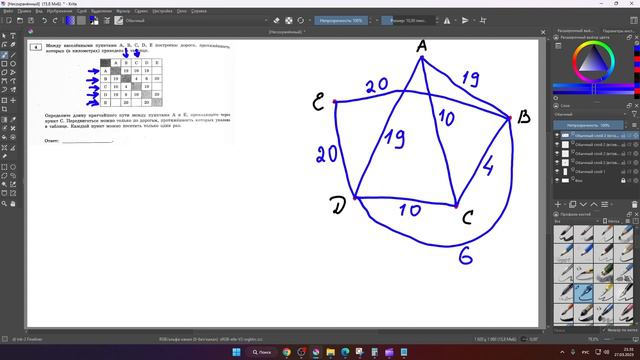This screenshot has width=640, height=360.
Task: Hide the Фон layer with eye icon
Action: coord(557,180)
